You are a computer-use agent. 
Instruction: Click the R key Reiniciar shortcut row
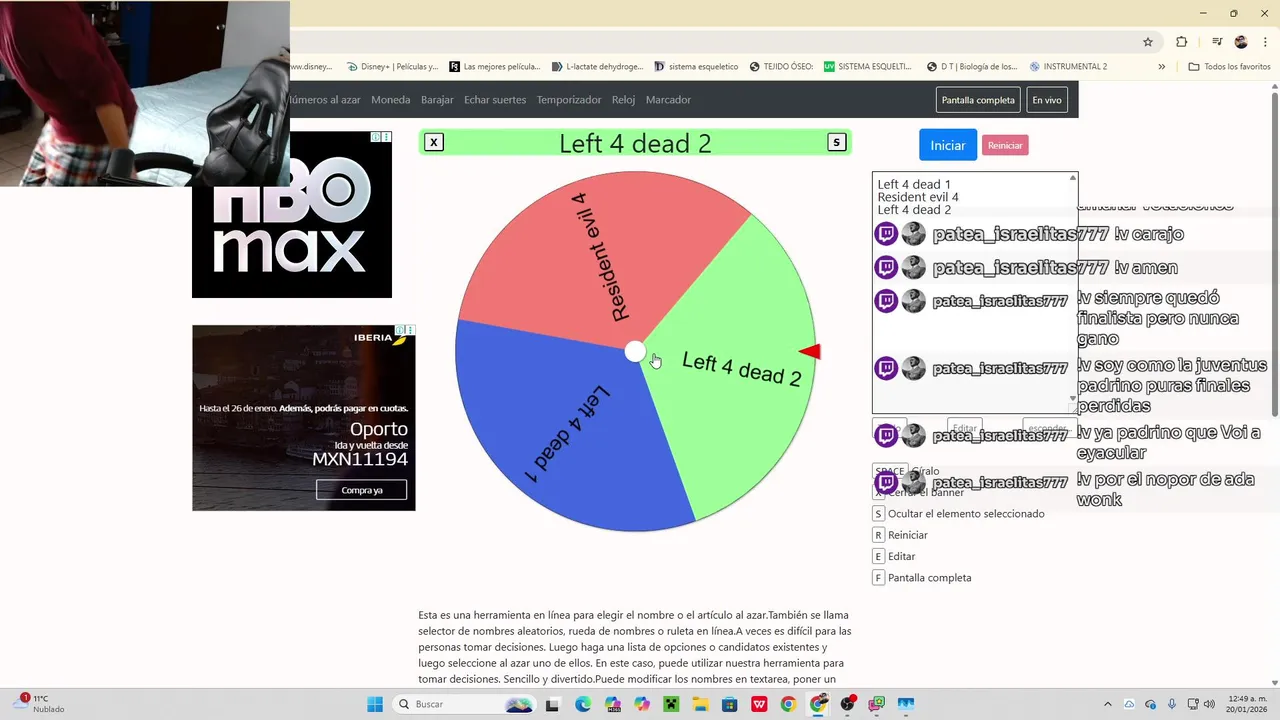[x=901, y=535]
